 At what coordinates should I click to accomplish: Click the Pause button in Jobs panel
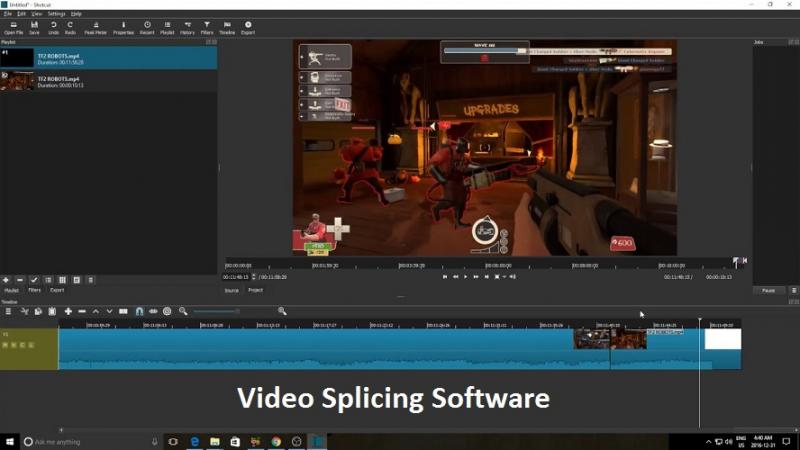pos(768,290)
